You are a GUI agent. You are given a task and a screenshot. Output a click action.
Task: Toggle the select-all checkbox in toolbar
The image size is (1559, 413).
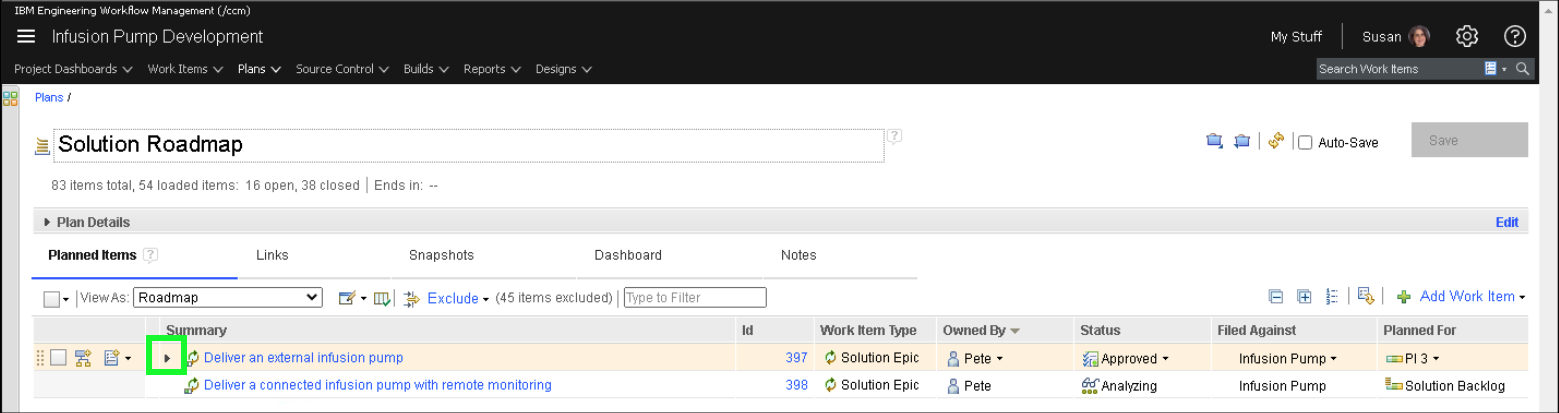click(x=51, y=298)
